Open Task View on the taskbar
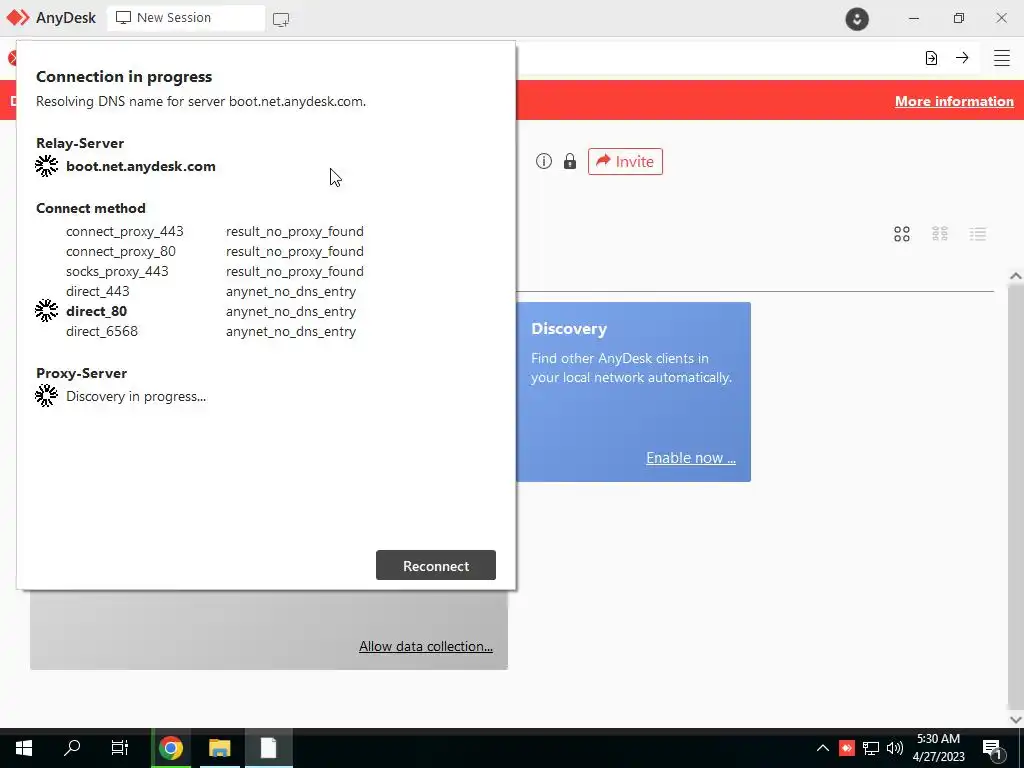This screenshot has height=768, width=1024. click(120, 748)
